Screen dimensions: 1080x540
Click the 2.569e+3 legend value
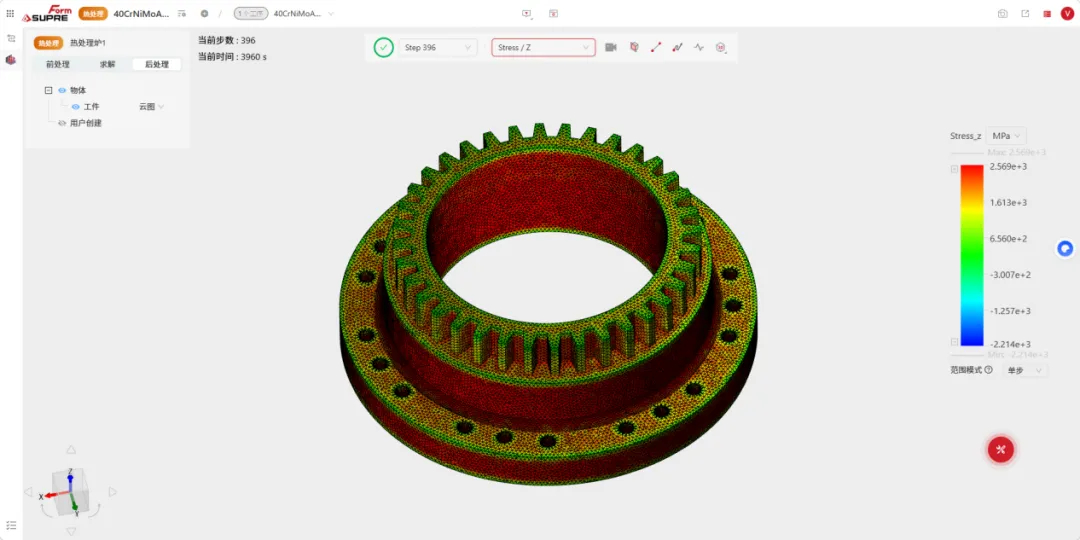(x=1008, y=167)
